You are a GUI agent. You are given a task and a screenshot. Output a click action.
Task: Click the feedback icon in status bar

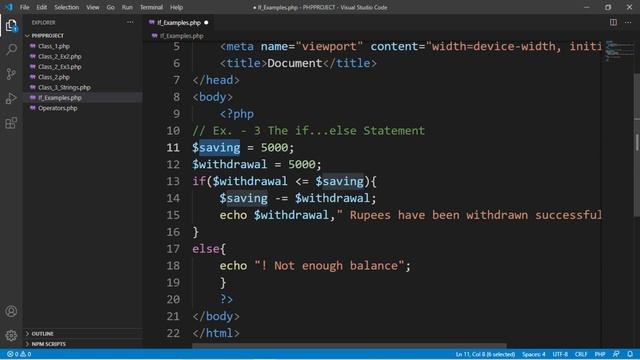[616, 354]
